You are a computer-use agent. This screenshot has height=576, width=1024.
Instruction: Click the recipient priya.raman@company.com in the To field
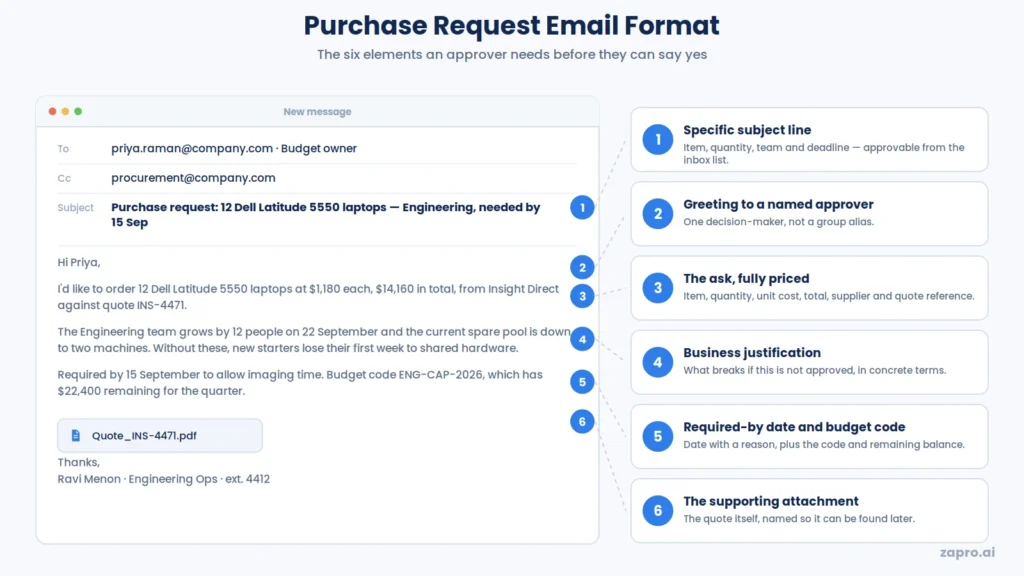click(x=192, y=148)
